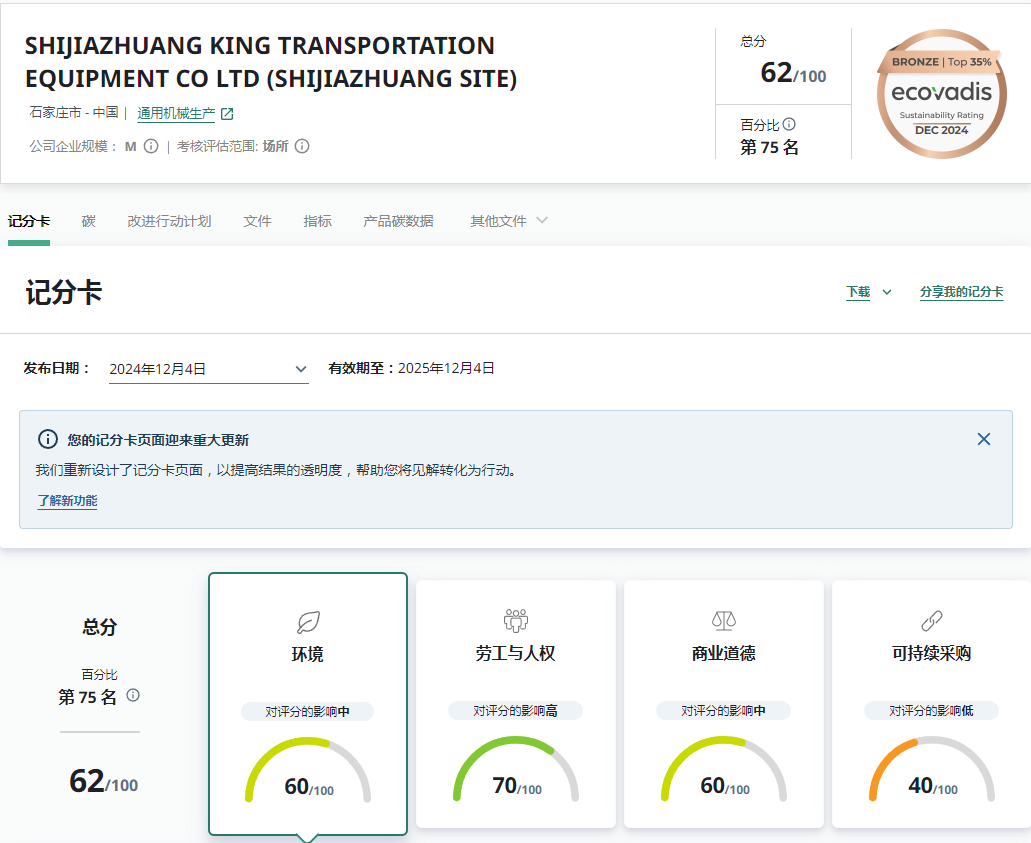The height and width of the screenshot is (843, 1031).
Task: Dismiss the scorecard update notice banner
Action: (984, 439)
